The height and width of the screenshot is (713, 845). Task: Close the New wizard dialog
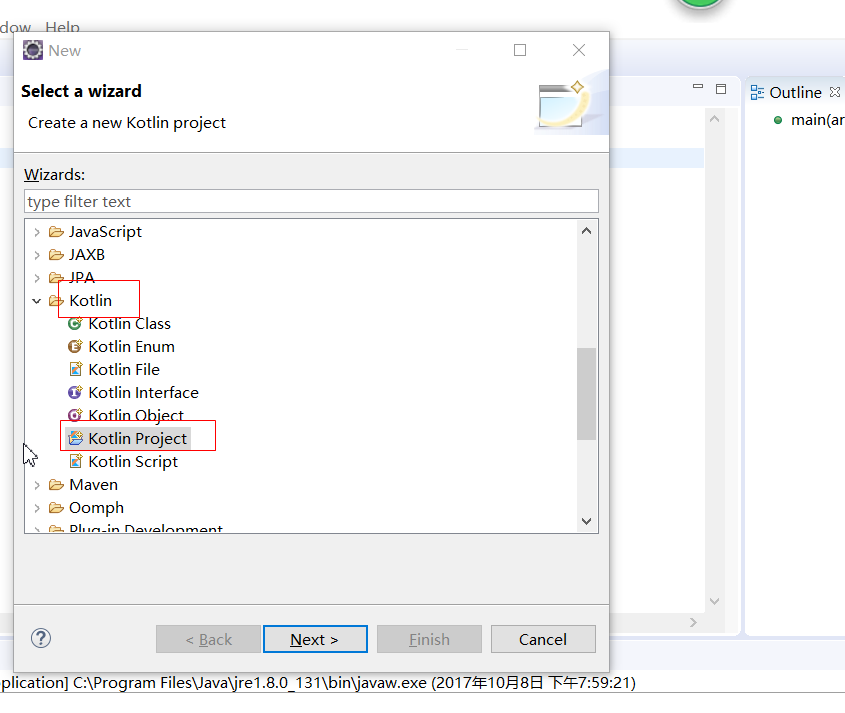click(x=579, y=50)
